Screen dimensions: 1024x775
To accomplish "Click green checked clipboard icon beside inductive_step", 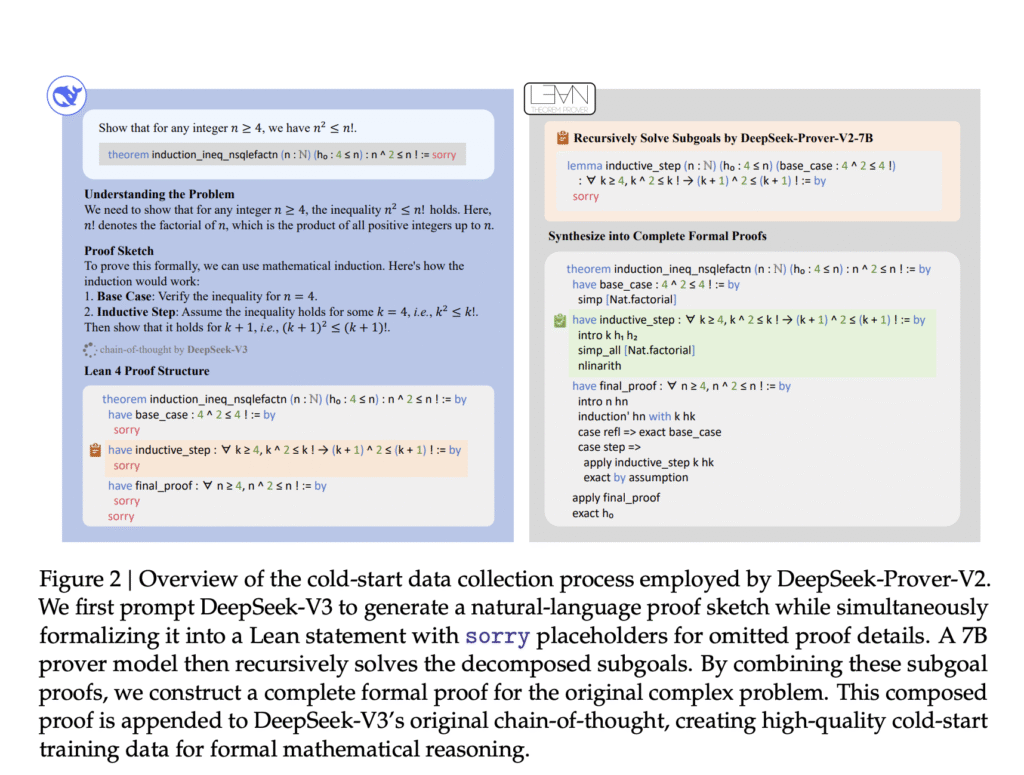I will [560, 320].
